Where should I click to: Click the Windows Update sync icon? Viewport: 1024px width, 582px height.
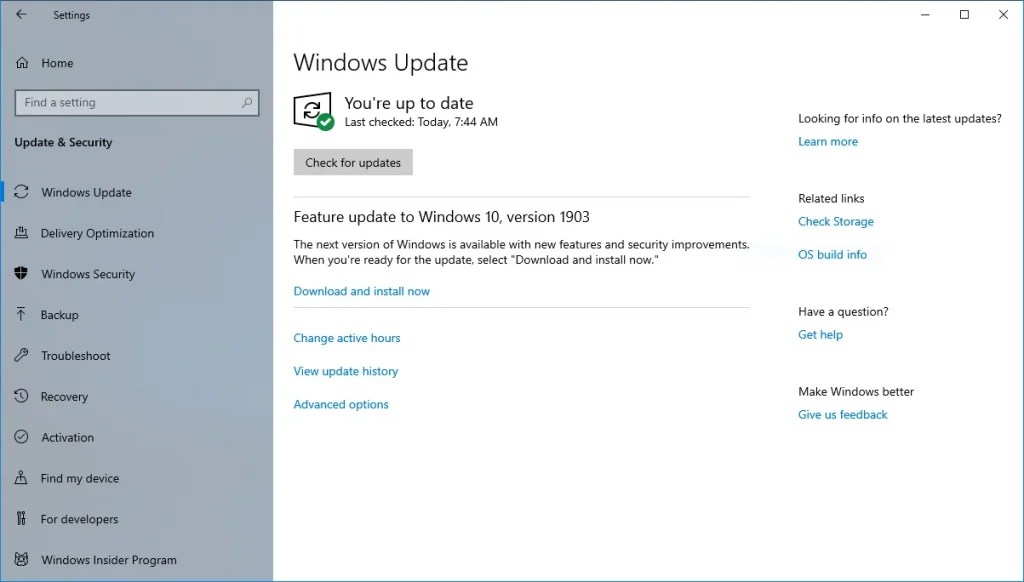click(21, 192)
